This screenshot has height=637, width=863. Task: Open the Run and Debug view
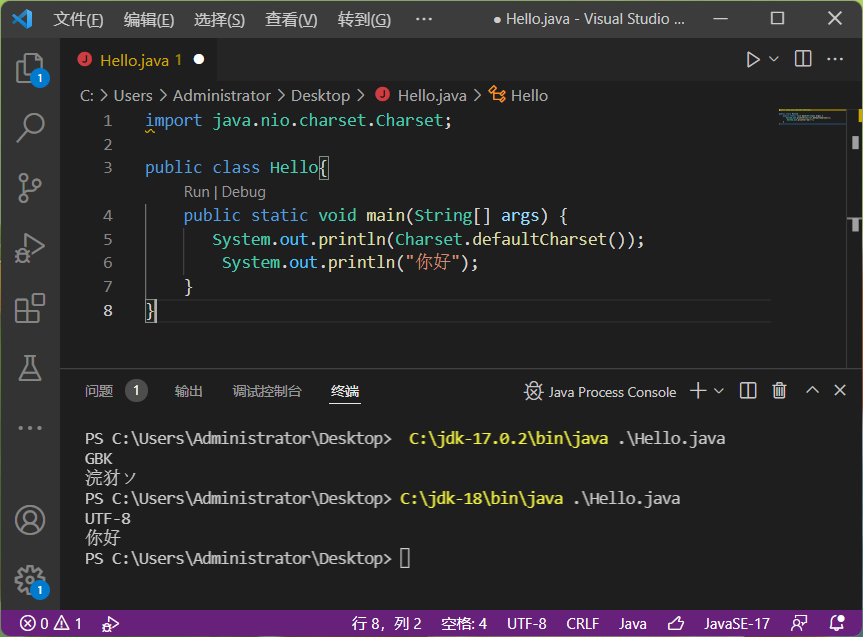click(x=30, y=248)
